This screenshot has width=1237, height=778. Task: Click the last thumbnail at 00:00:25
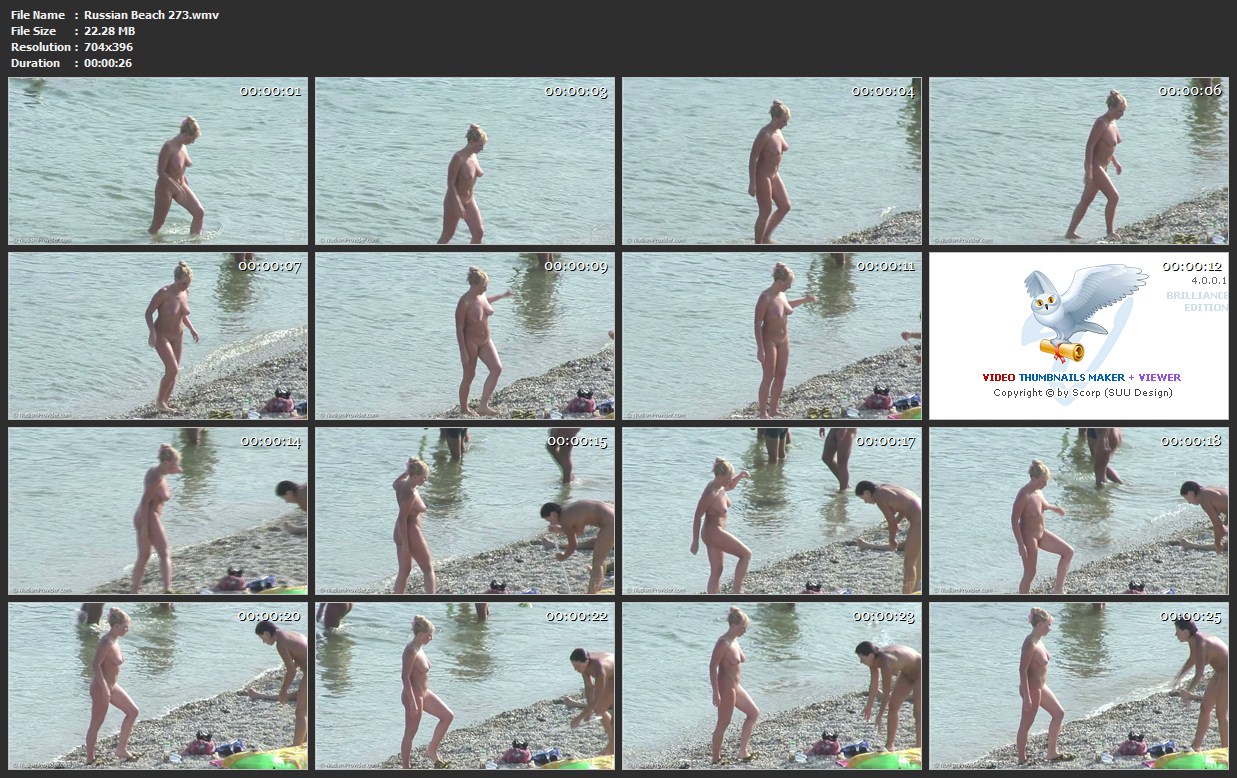[x=1078, y=686]
